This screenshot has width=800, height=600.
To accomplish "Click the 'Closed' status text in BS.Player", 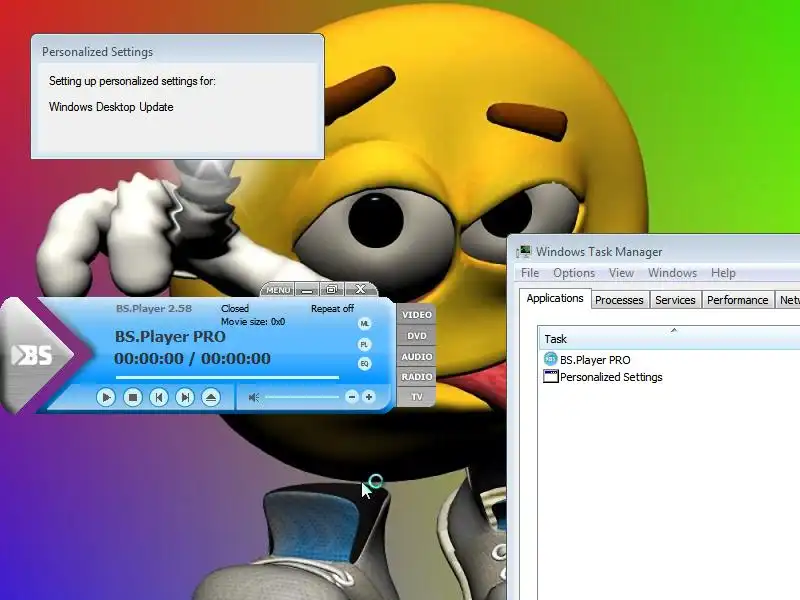I will (235, 309).
